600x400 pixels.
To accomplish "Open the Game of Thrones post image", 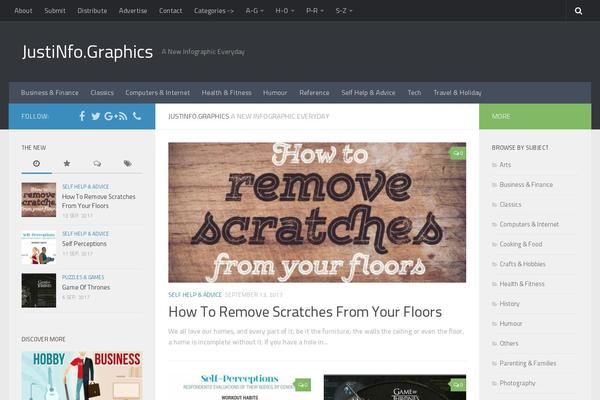I will pos(395,387).
